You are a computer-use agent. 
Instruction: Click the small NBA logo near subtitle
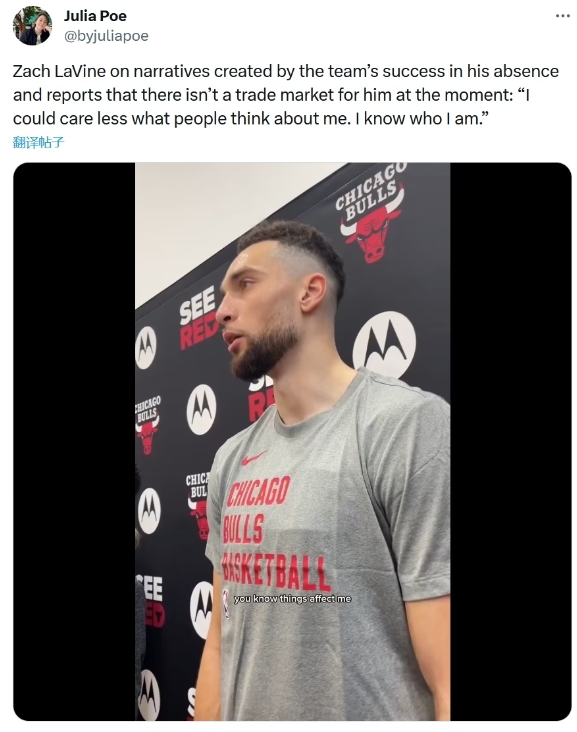click(226, 603)
